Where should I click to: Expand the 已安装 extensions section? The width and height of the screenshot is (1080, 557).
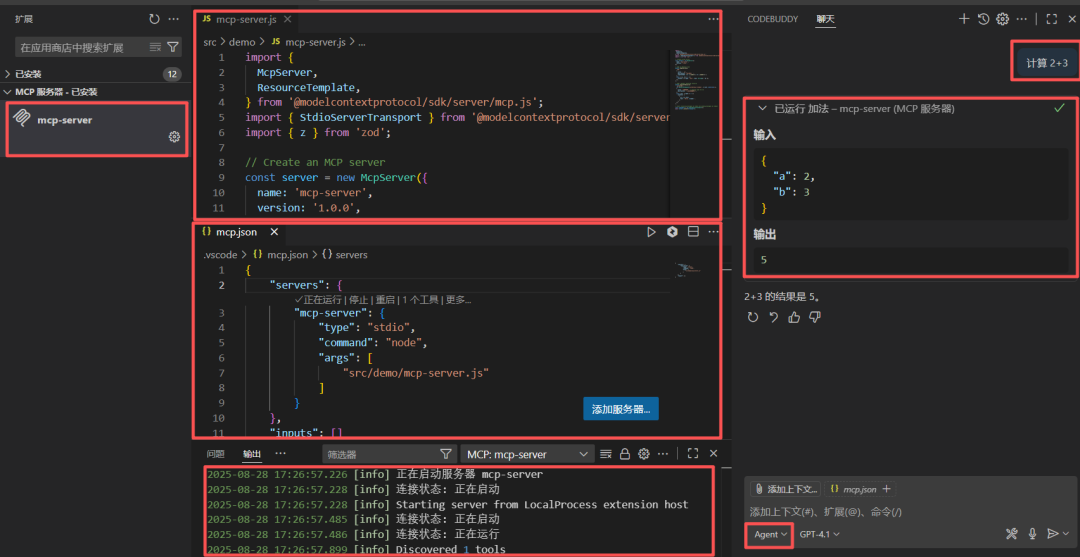tap(96, 74)
